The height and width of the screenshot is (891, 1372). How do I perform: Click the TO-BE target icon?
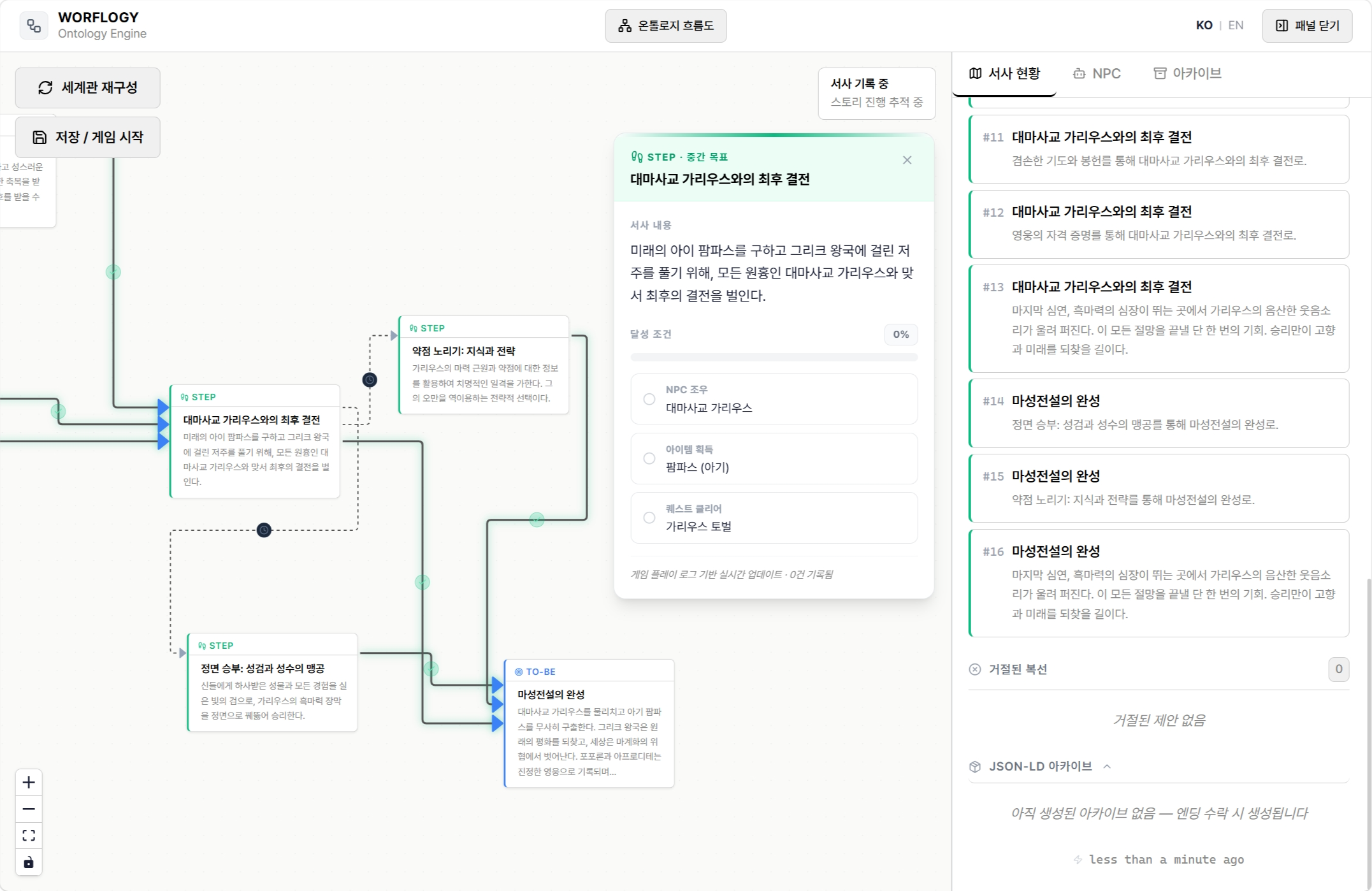[x=519, y=672]
